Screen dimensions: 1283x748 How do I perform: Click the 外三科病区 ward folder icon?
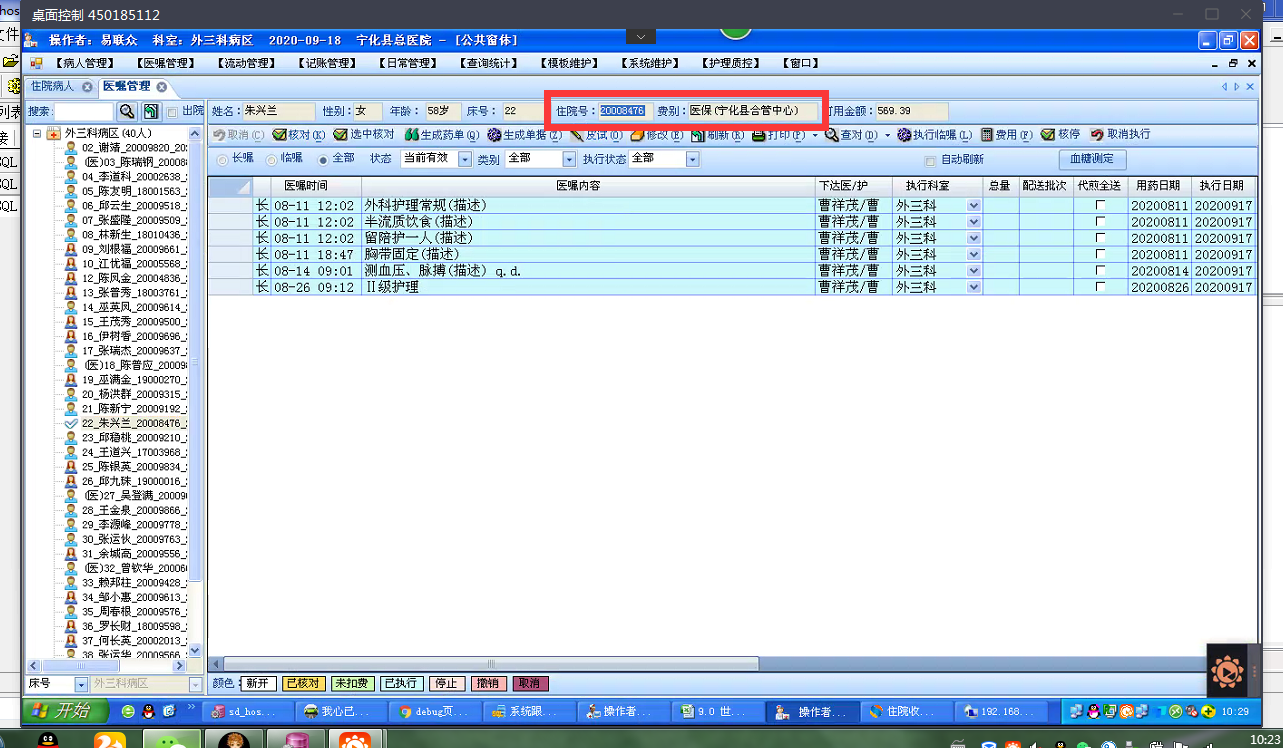54,133
